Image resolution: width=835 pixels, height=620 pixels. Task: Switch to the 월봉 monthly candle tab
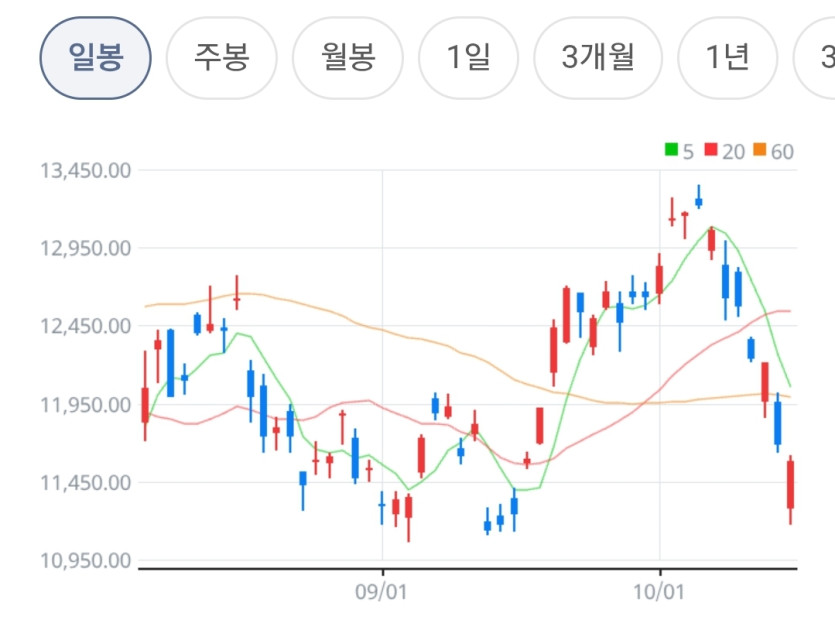point(348,58)
